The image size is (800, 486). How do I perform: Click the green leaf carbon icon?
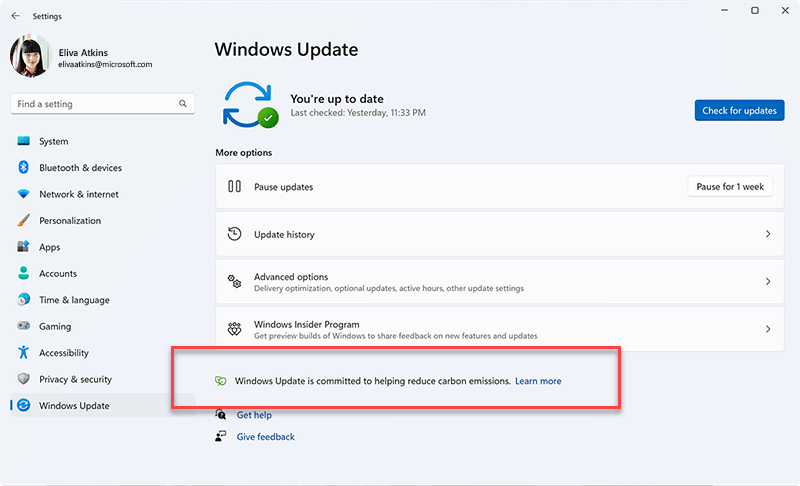point(220,381)
